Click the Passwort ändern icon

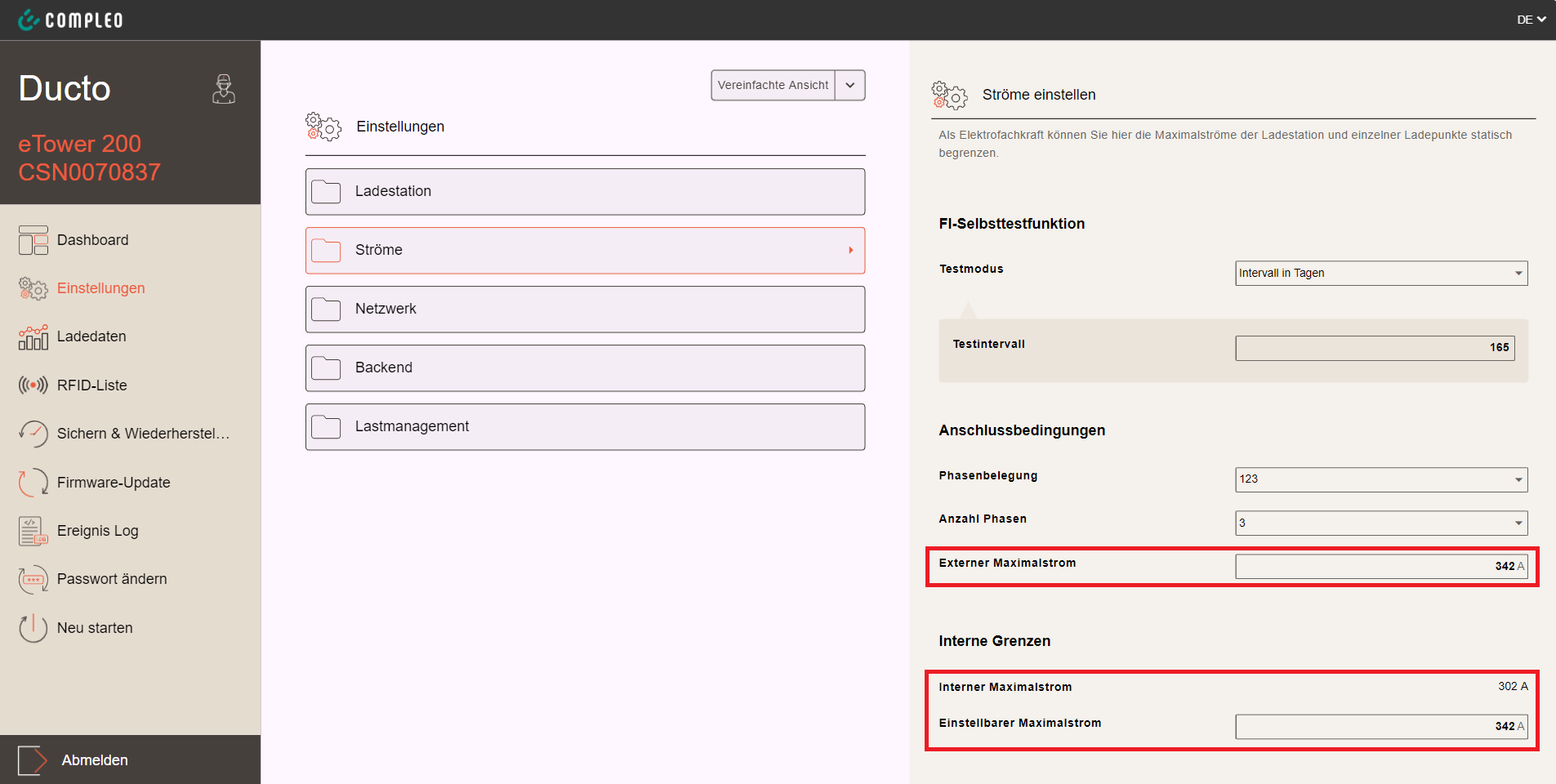(x=33, y=579)
